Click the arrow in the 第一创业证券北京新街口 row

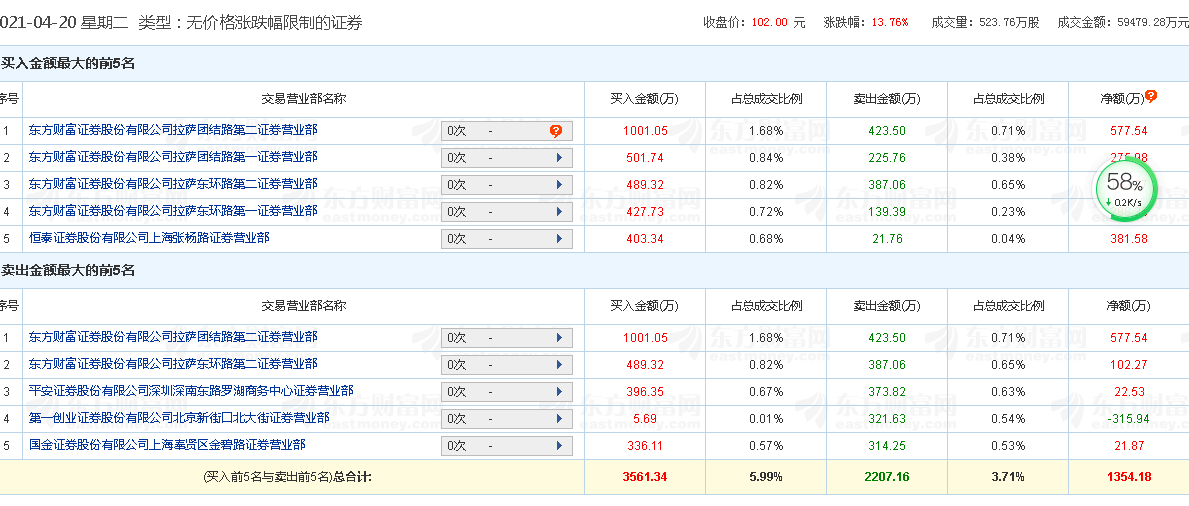point(558,418)
